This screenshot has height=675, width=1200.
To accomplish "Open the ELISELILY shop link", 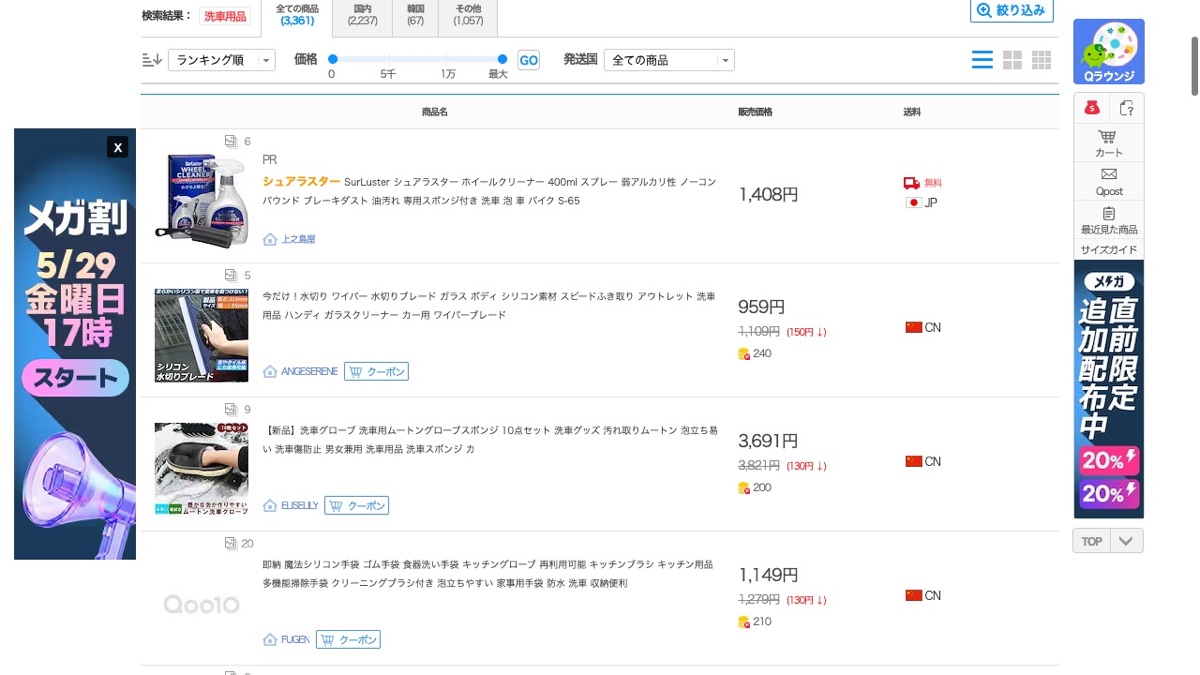I will pyautogui.click(x=299, y=505).
